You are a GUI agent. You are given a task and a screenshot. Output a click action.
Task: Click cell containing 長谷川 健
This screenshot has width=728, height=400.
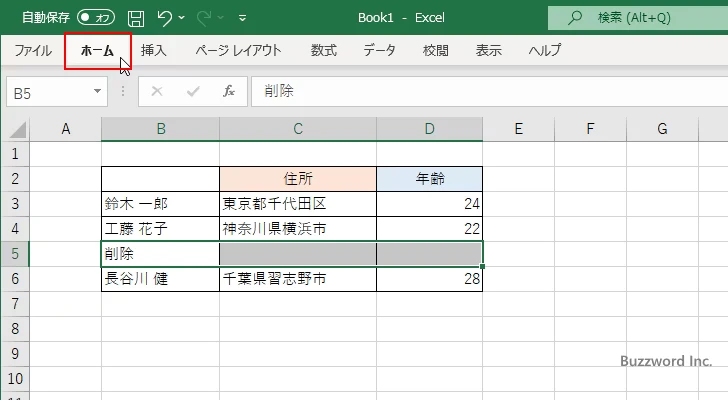pos(160,279)
